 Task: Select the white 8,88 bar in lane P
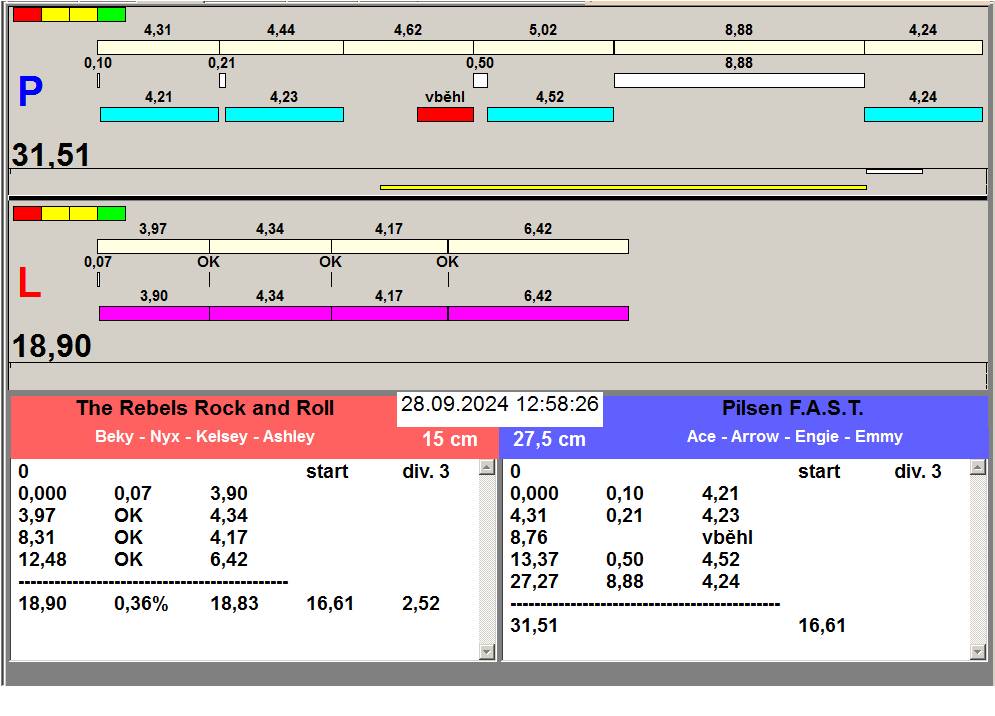point(738,80)
